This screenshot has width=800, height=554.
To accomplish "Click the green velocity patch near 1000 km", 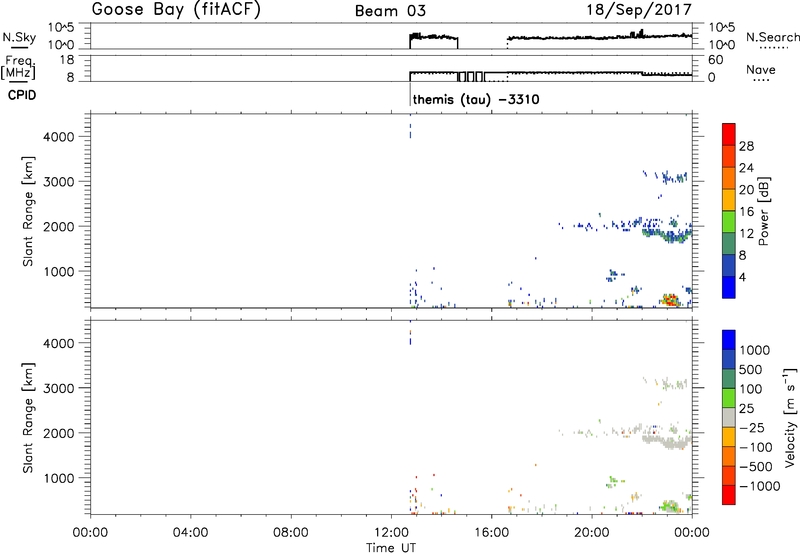I will [x=615, y=481].
